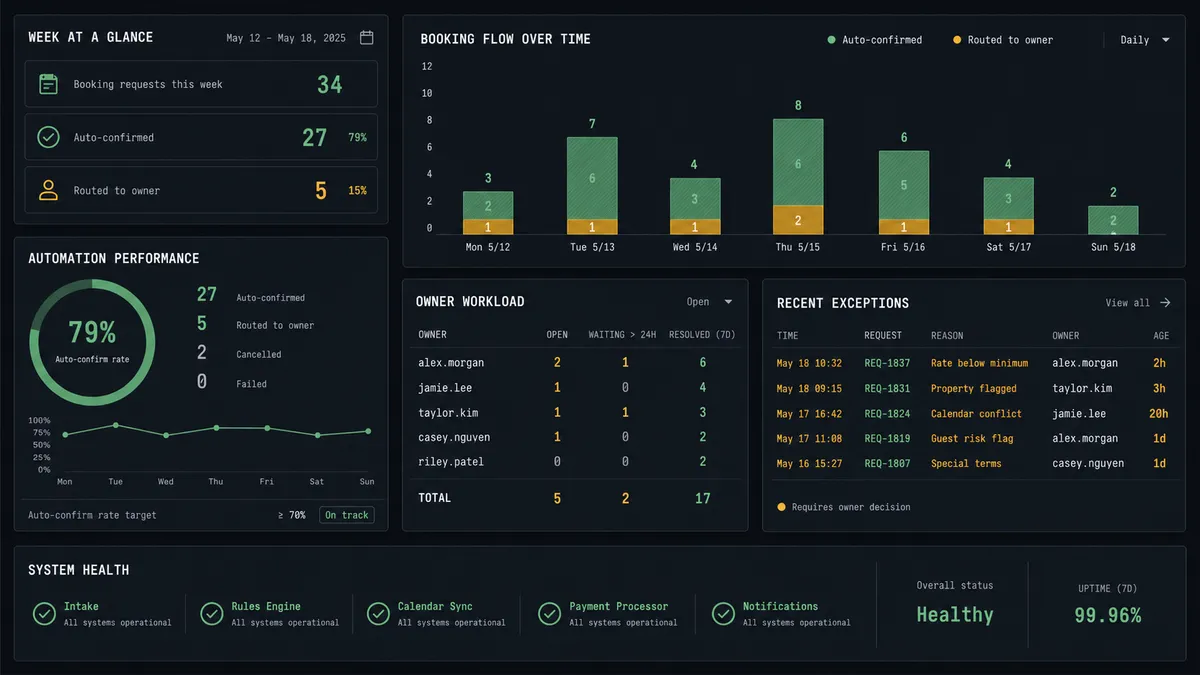Click the 99.96% uptime value
Image resolution: width=1200 pixels, height=675 pixels.
click(1107, 616)
